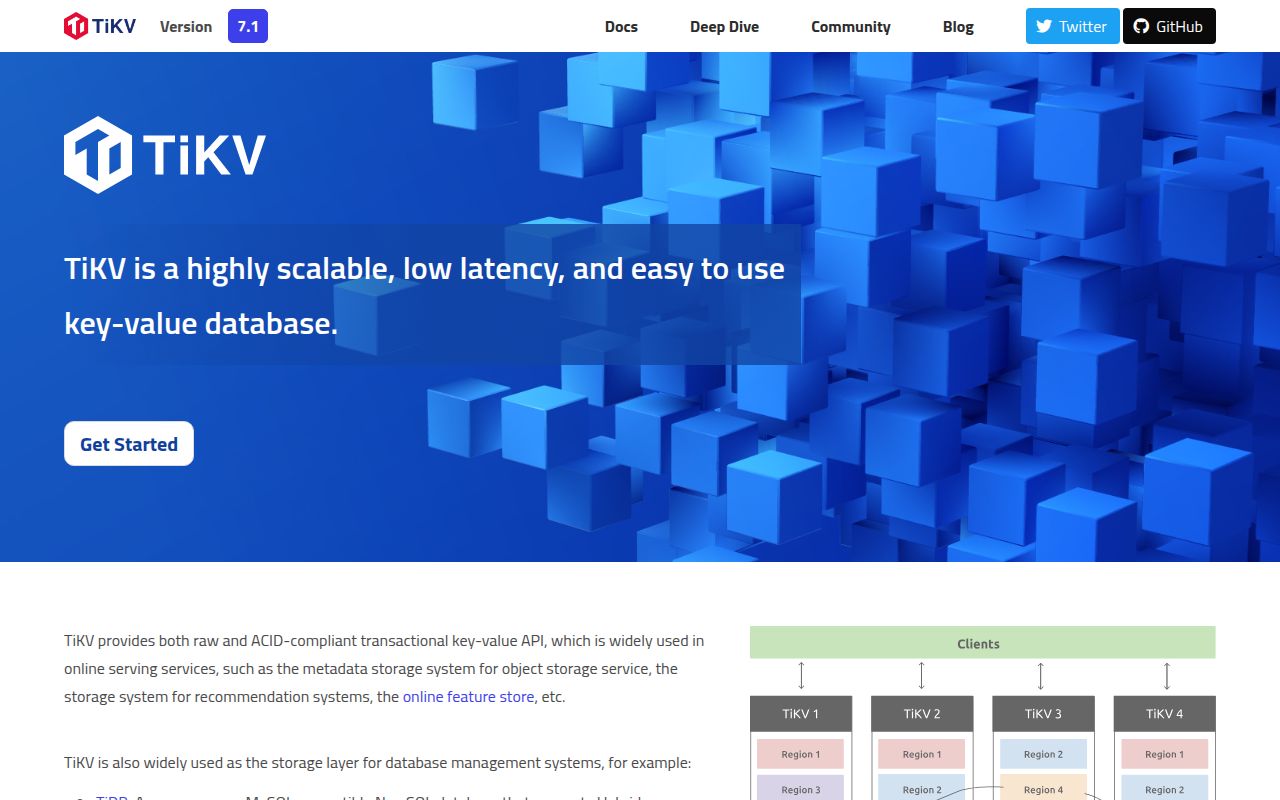This screenshot has height=800, width=1280.
Task: Go to the Deep Dive page
Action: [x=724, y=27]
